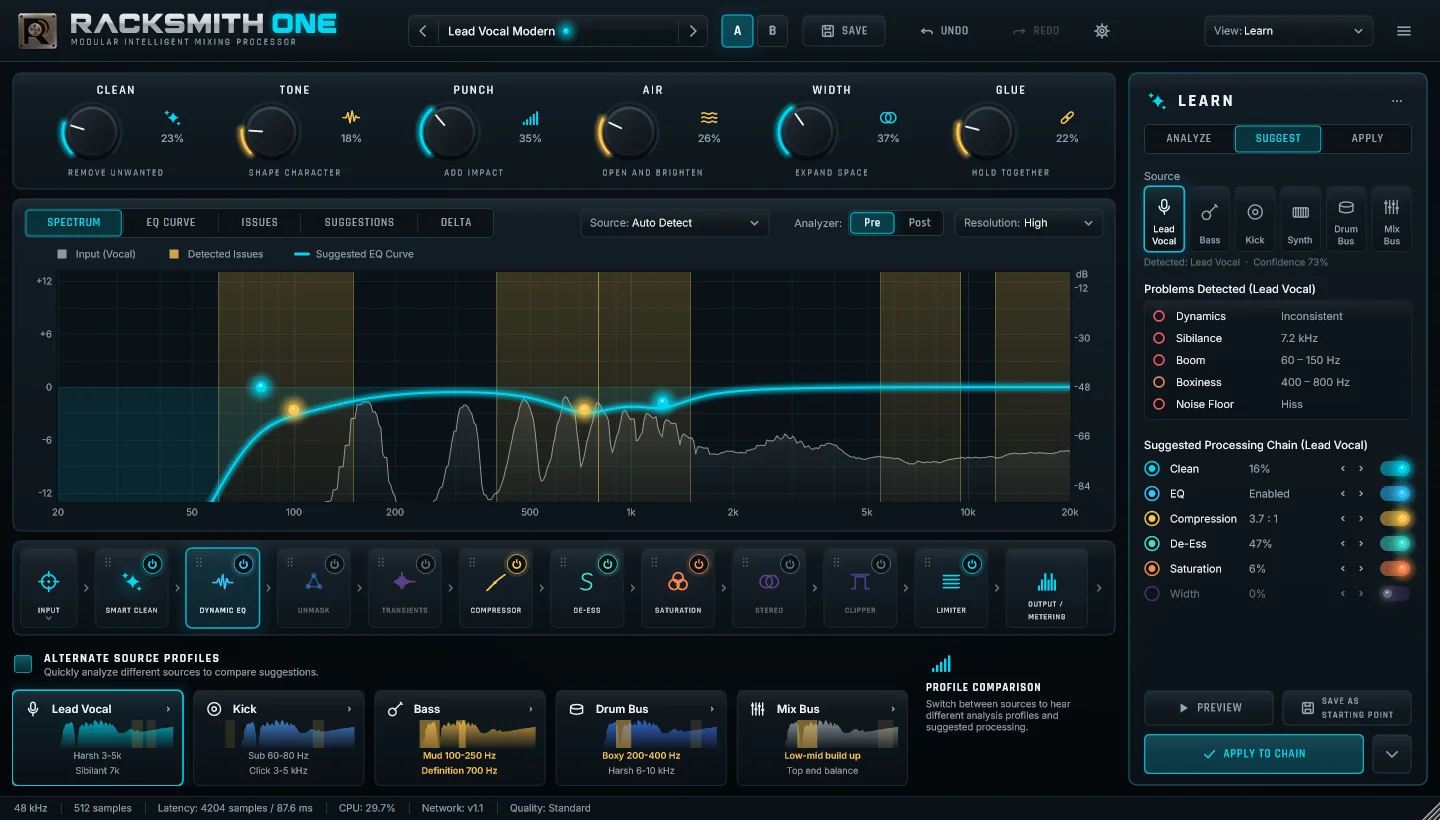This screenshot has width=1440, height=820.
Task: Click the Preview button
Action: click(x=1209, y=708)
